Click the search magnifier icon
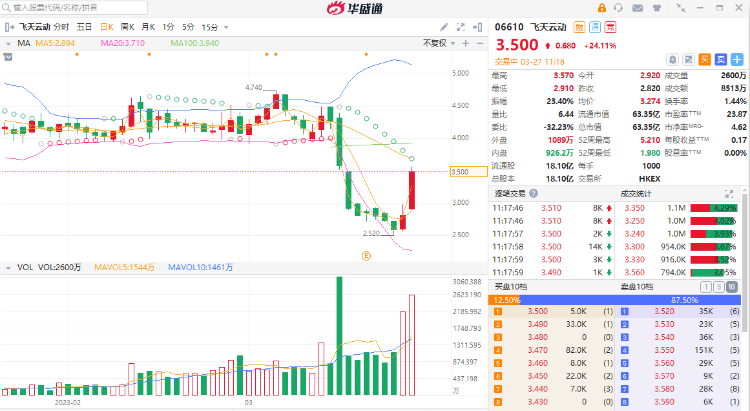This screenshot has width=750, height=411. click(x=6, y=7)
